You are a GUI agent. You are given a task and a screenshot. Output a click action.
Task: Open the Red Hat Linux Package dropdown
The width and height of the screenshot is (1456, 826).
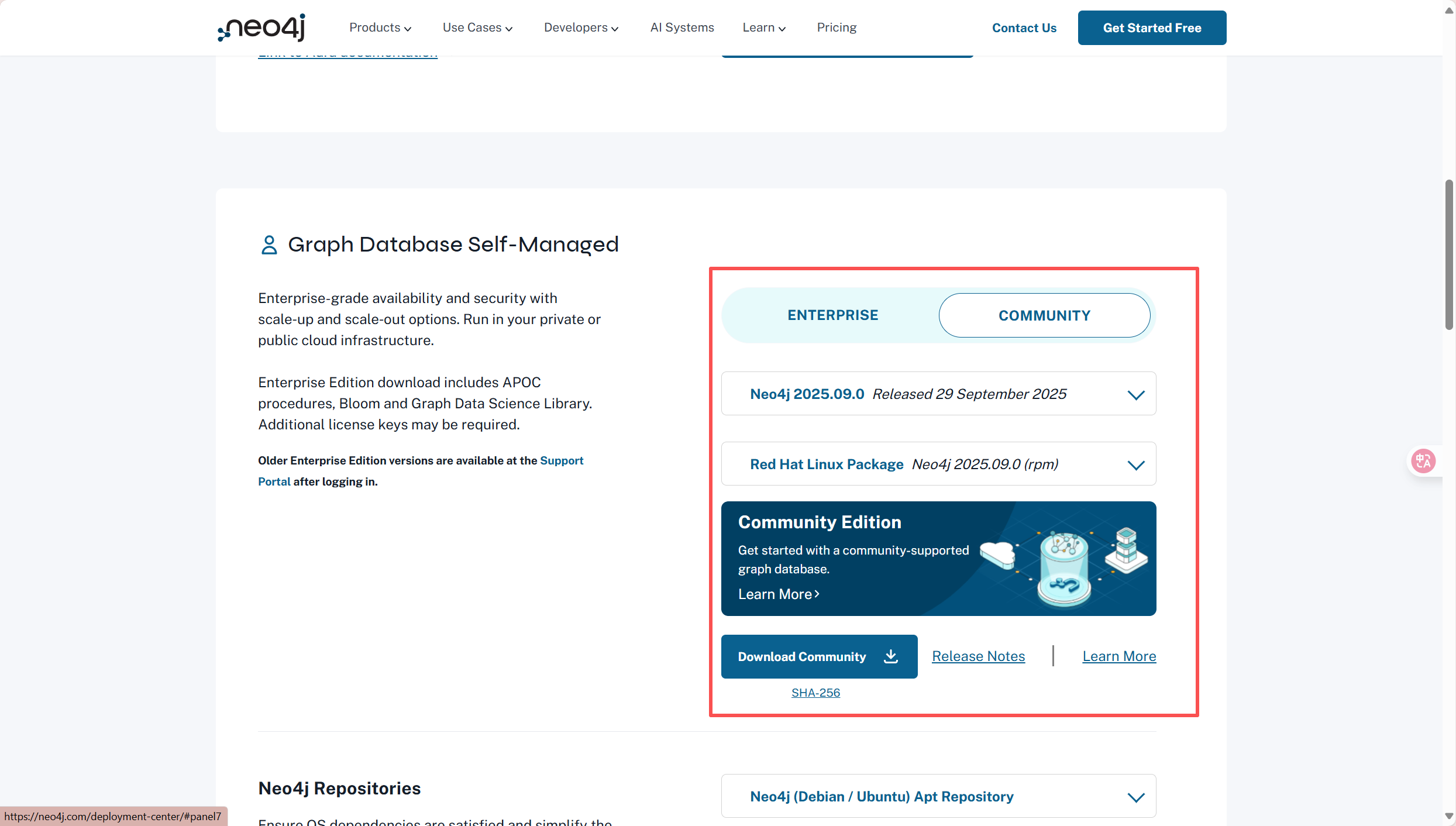938,464
